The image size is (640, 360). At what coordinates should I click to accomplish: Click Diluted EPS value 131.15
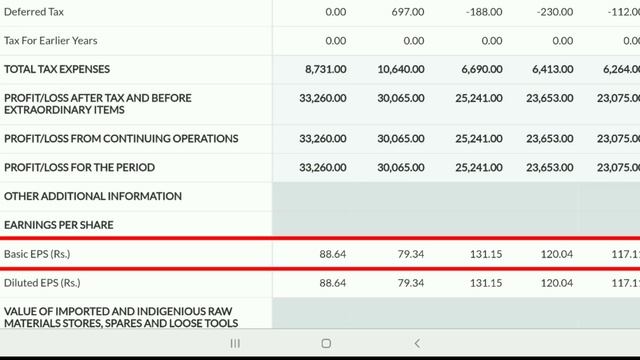click(x=486, y=283)
